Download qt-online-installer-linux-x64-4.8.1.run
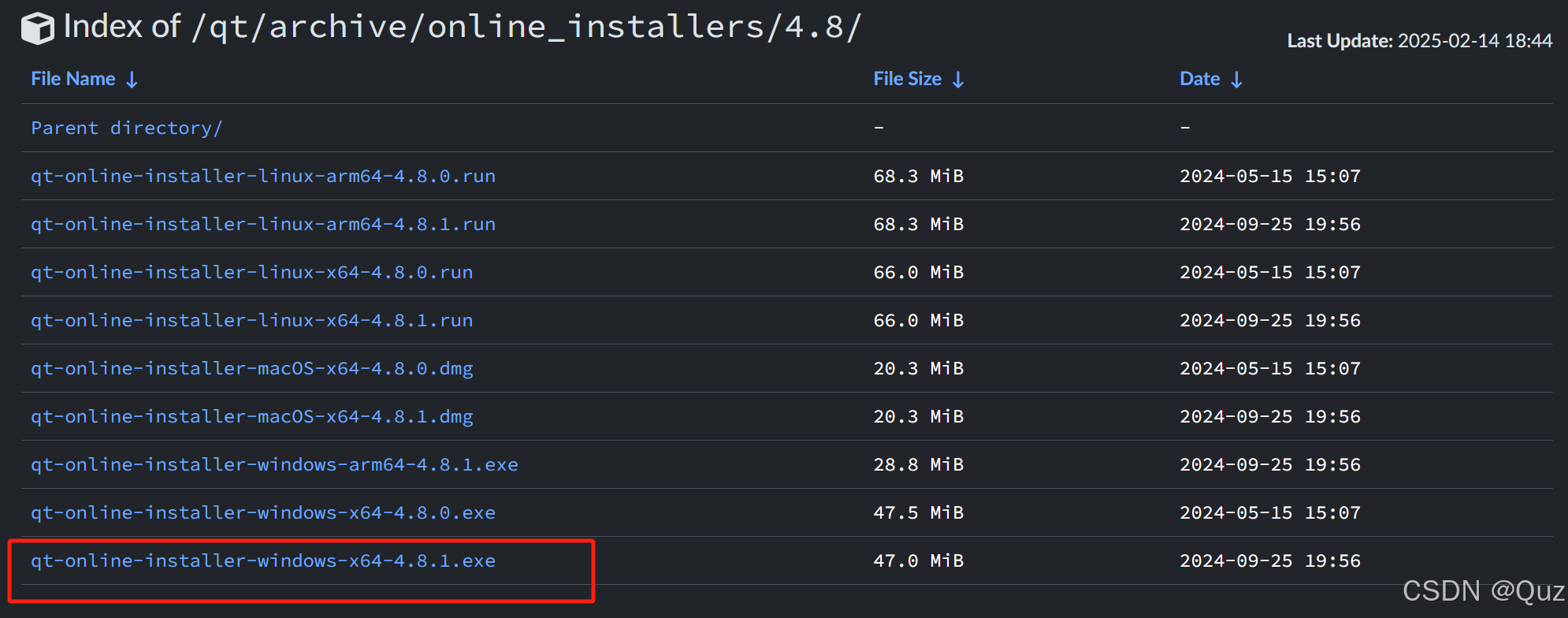This screenshot has width=1568, height=618. tap(252, 320)
